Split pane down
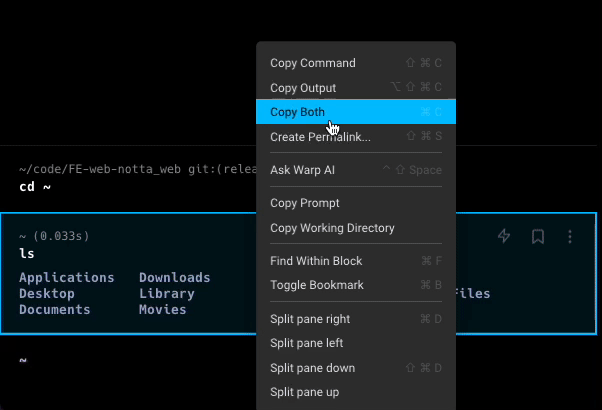Image resolution: width=602 pixels, height=410 pixels. click(x=312, y=368)
